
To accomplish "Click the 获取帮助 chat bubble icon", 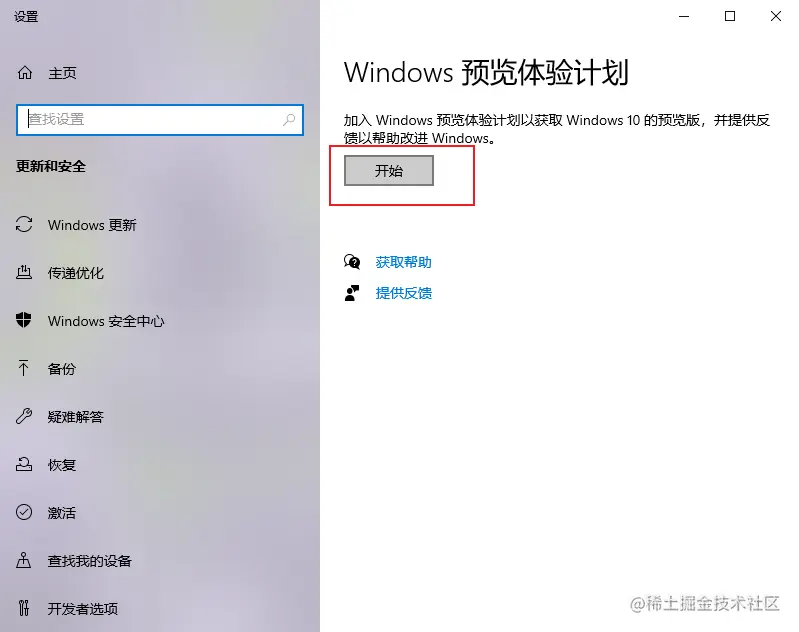I will (352, 262).
